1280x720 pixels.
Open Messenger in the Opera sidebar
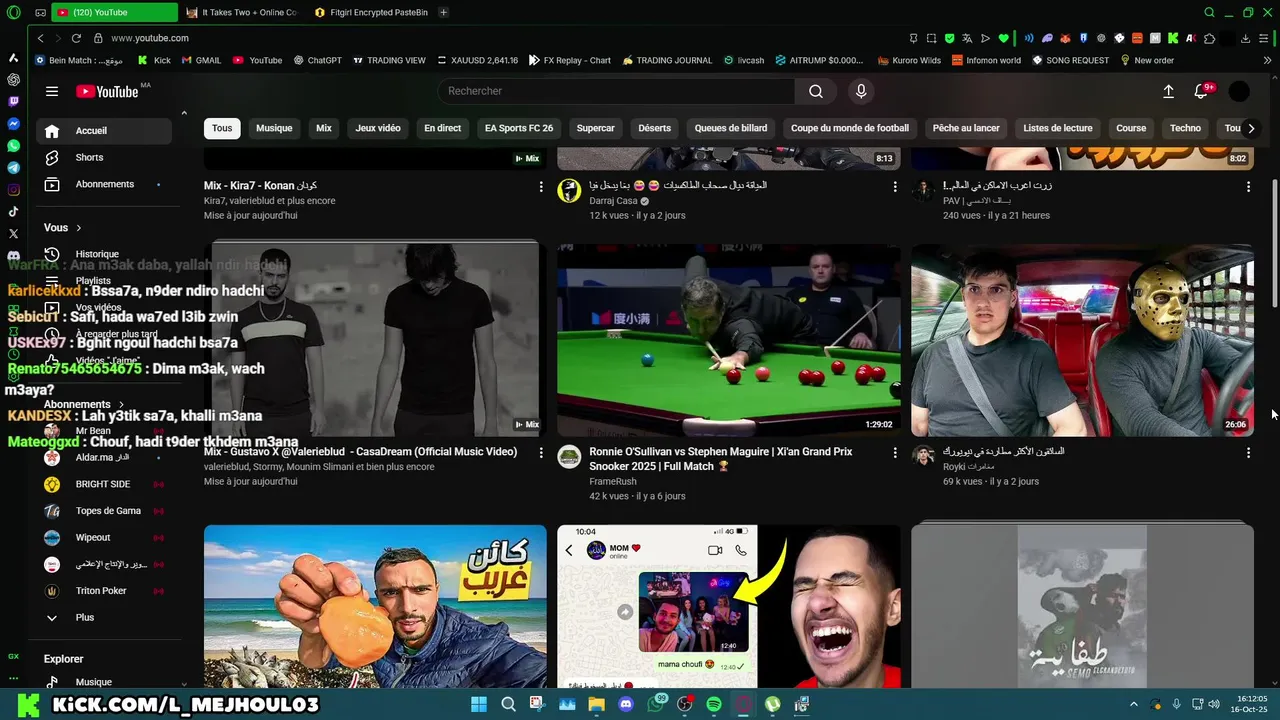pos(14,123)
